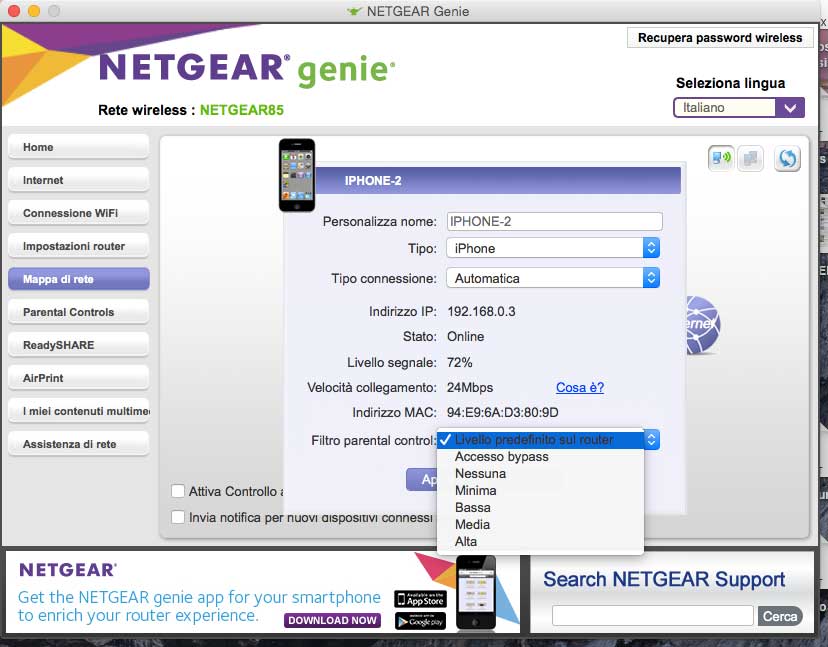Click the Personalizza nome text field

pyautogui.click(x=554, y=221)
